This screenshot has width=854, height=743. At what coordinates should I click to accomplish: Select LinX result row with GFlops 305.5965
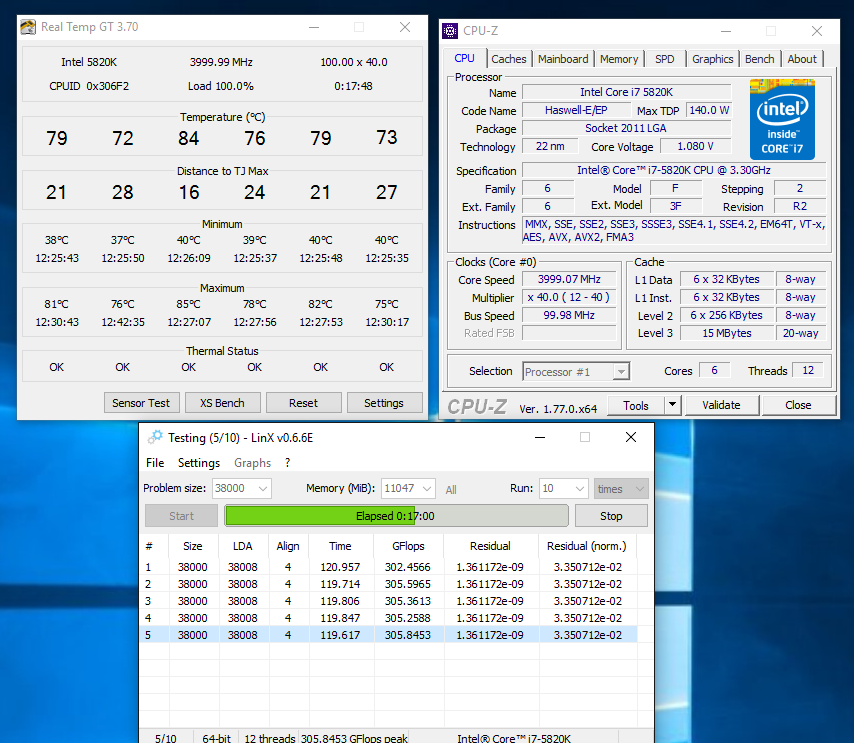[x=388, y=584]
